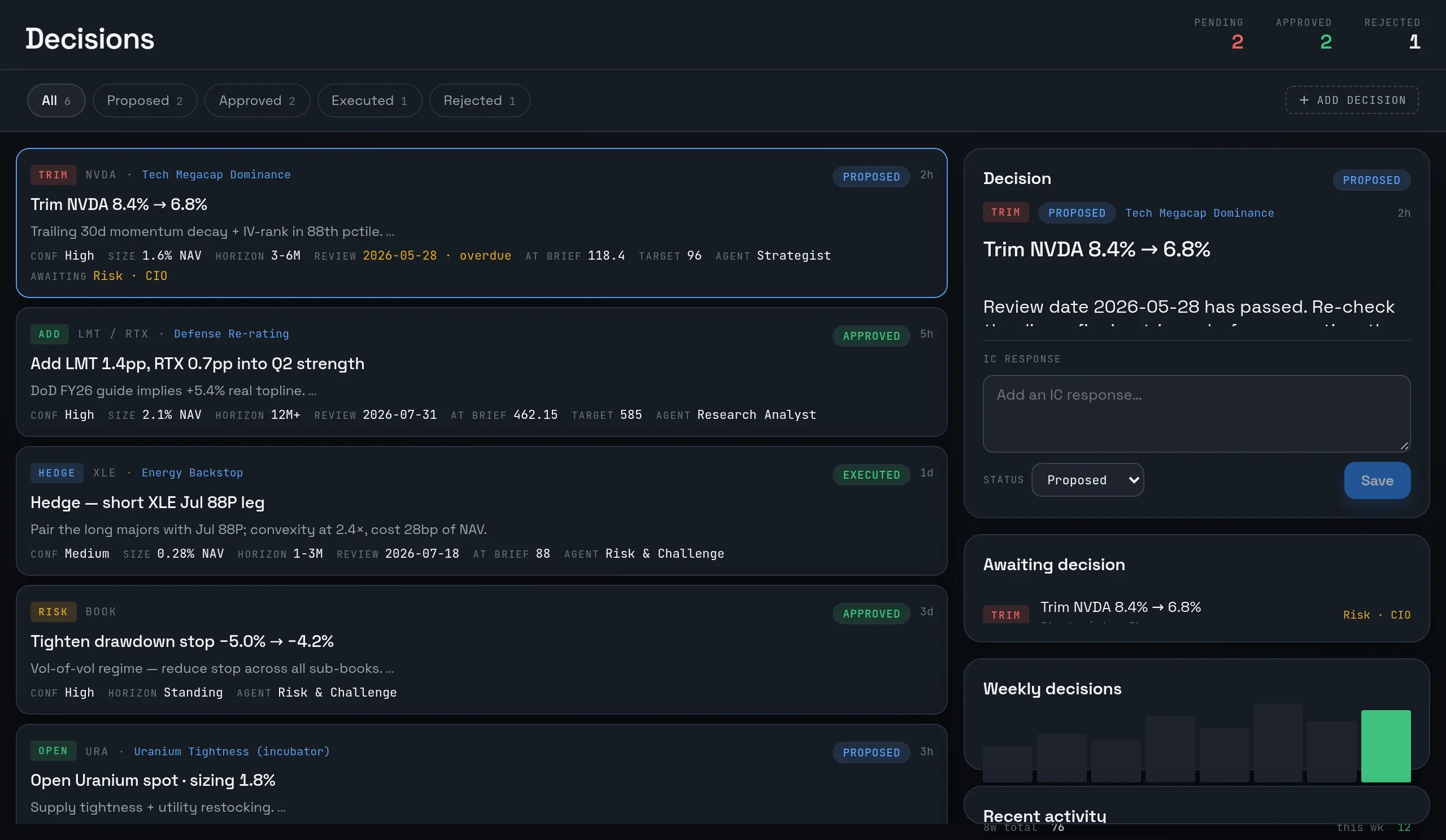Click the green current-week bar in Weekly decisions
Viewport: 1446px width, 840px height.
(x=1386, y=746)
